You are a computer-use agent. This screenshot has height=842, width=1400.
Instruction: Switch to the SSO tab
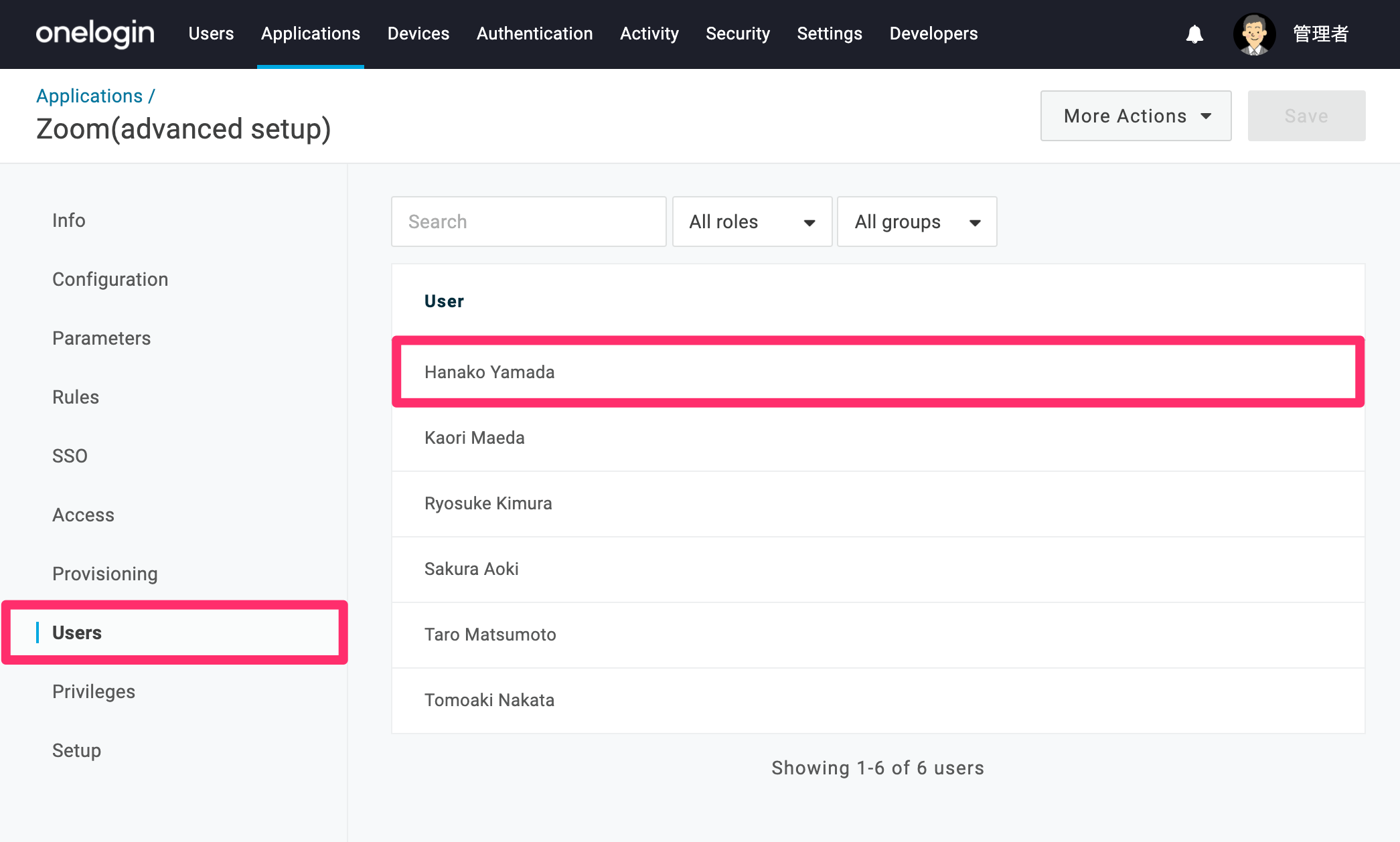coord(70,456)
